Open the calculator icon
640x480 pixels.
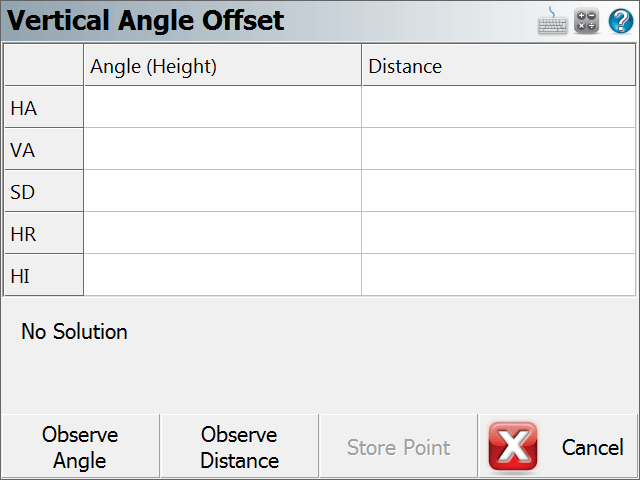[x=587, y=20]
